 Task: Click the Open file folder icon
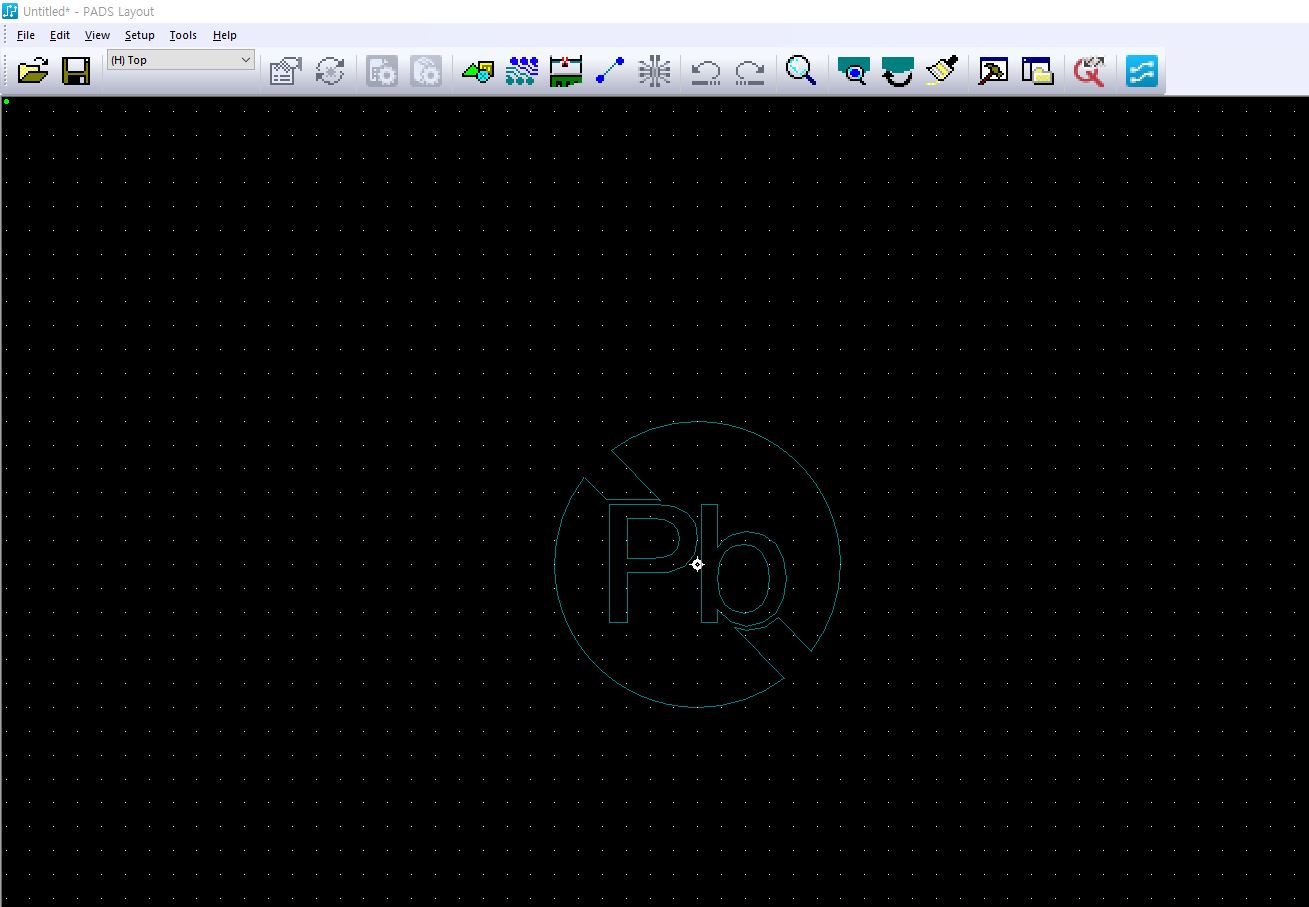(x=33, y=71)
